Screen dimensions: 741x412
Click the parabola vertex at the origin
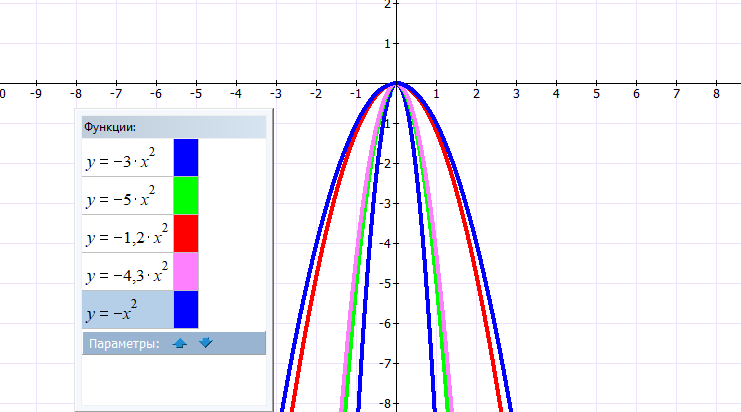(397, 83)
